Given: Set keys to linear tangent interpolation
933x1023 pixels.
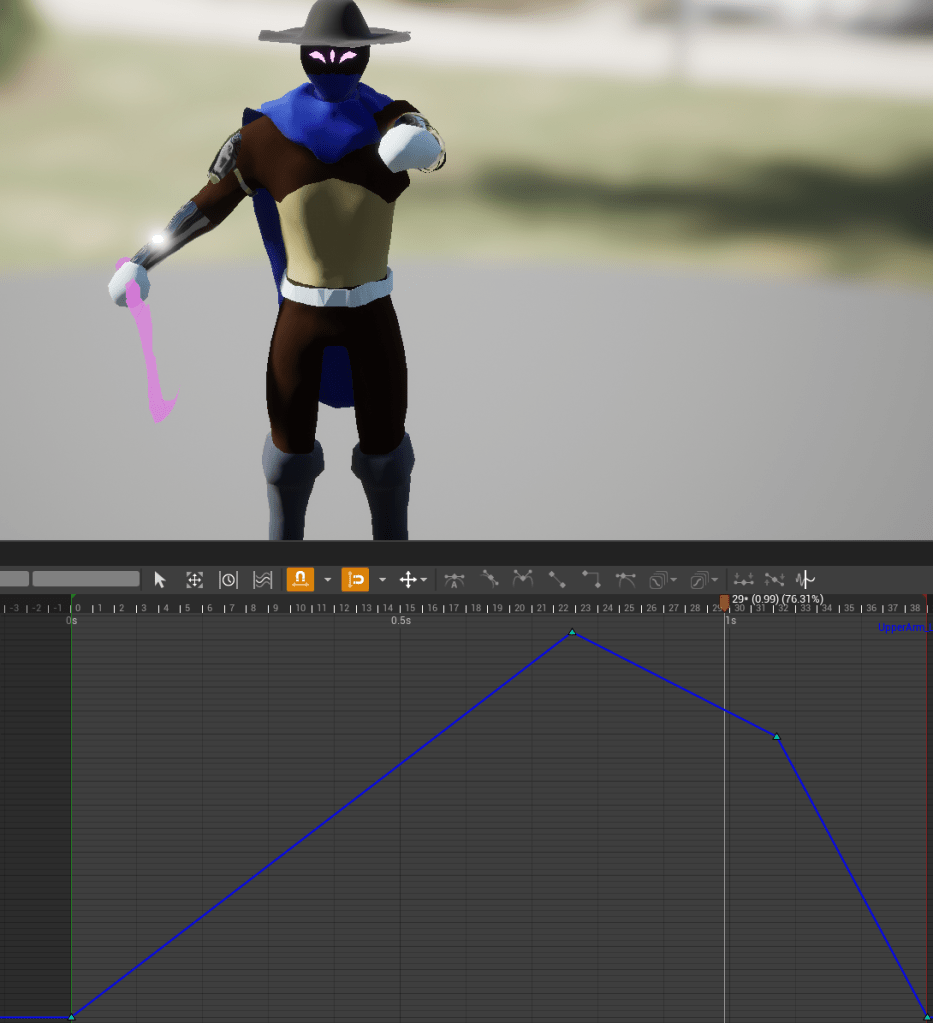Looking at the screenshot, I should click(x=557, y=580).
